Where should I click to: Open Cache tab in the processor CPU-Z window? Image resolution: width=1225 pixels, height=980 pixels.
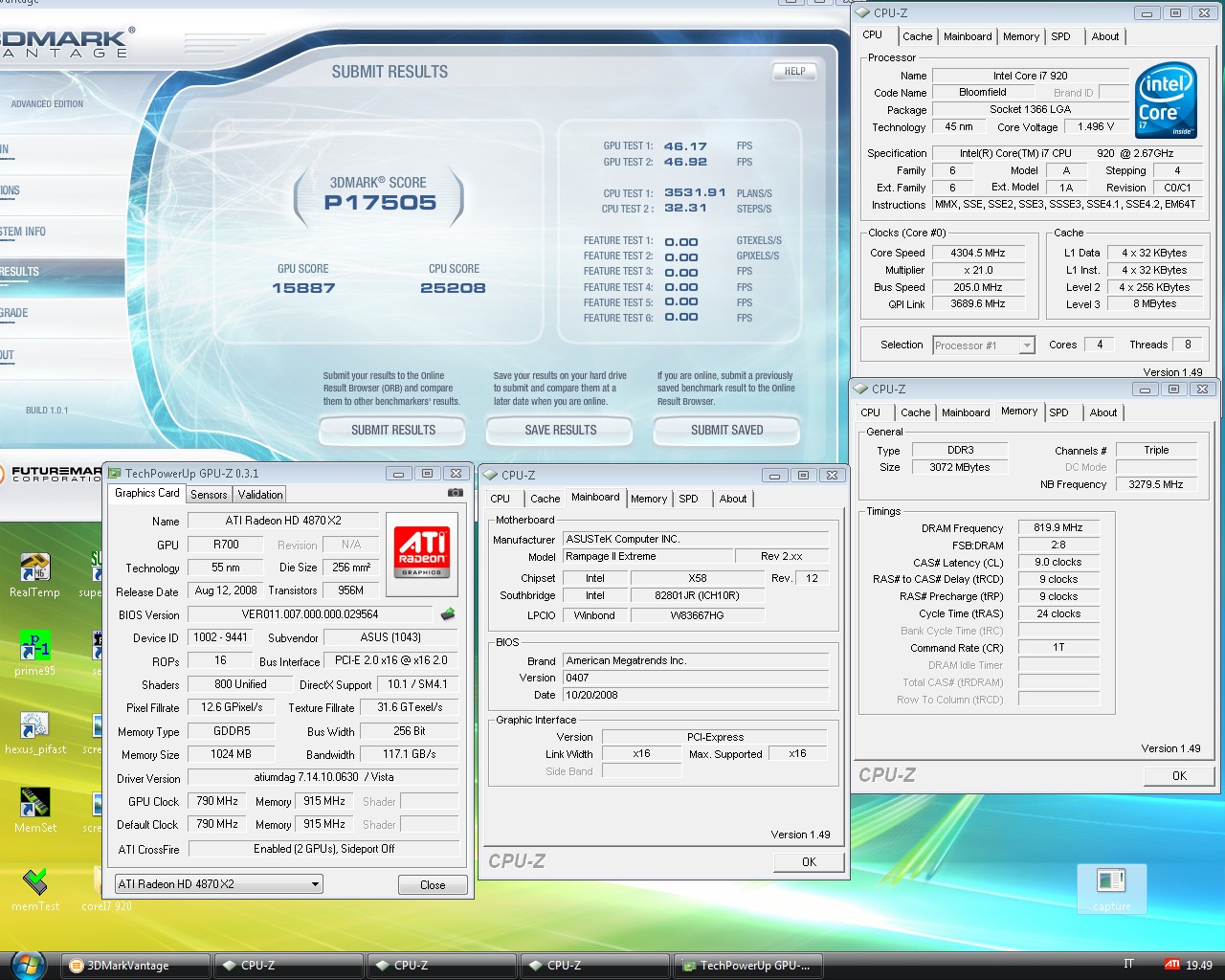pos(917,36)
